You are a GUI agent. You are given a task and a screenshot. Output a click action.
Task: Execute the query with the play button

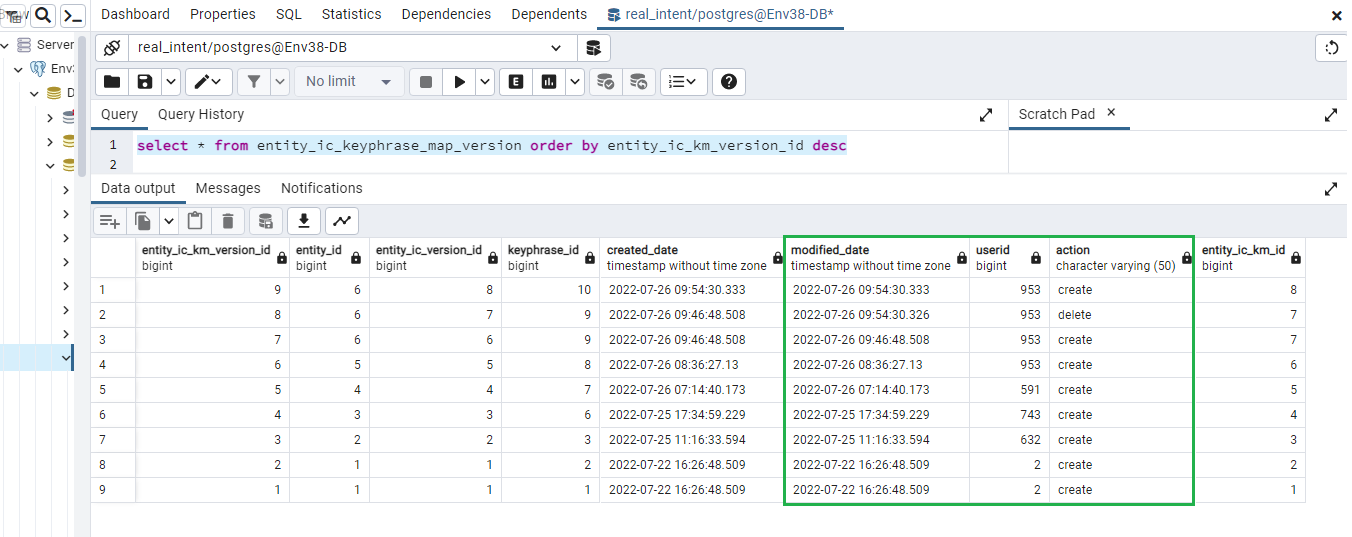(459, 82)
